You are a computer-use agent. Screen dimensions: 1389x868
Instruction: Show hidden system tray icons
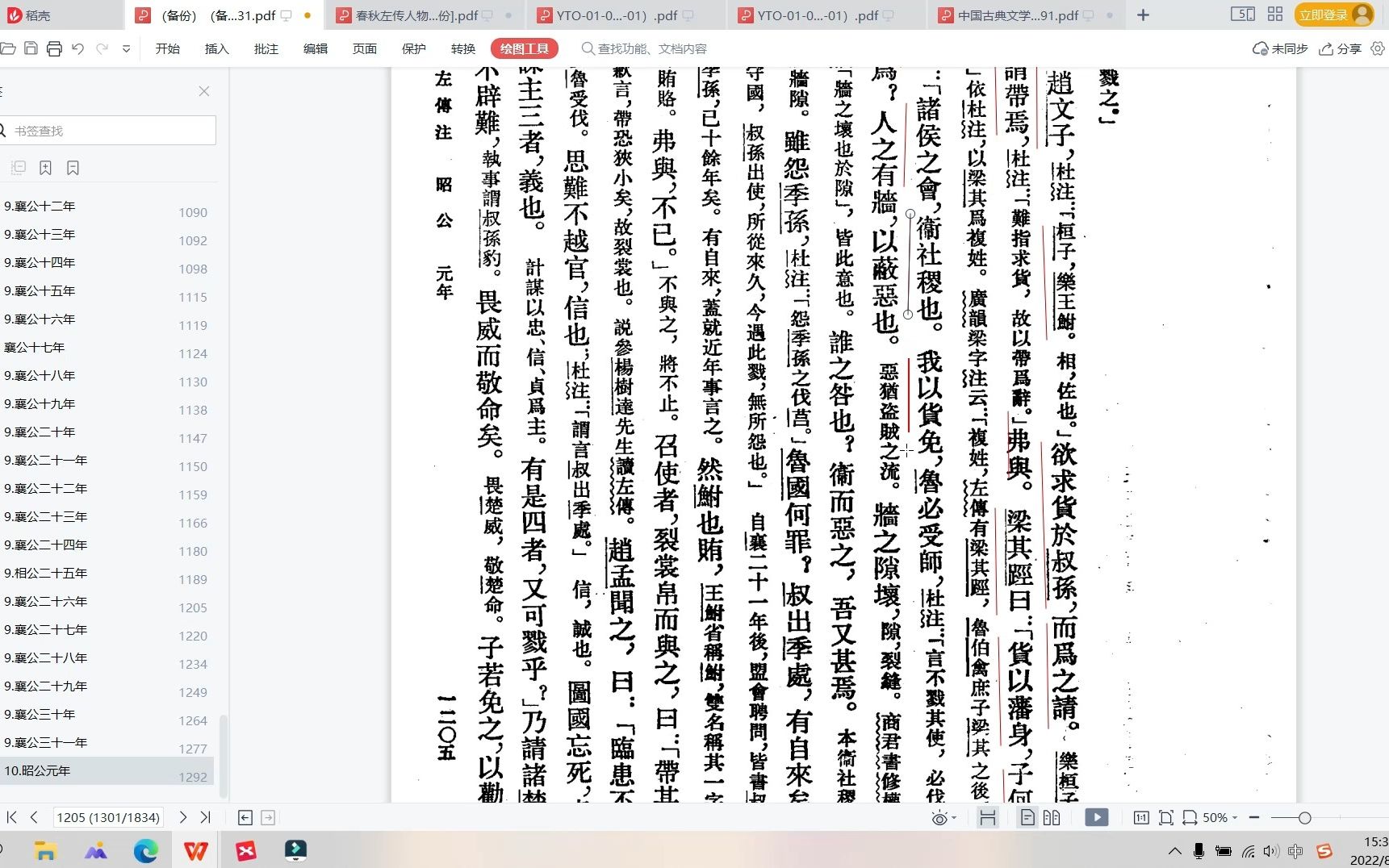point(1175,851)
